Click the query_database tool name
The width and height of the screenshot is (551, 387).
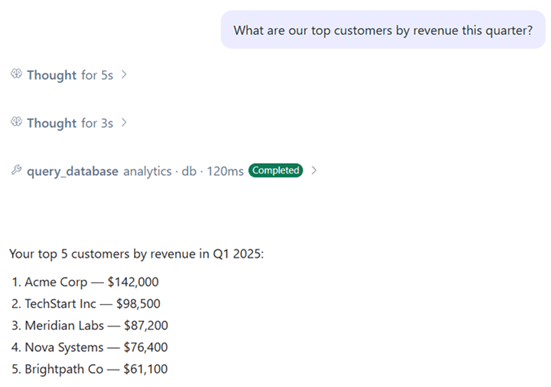pyautogui.click(x=72, y=171)
